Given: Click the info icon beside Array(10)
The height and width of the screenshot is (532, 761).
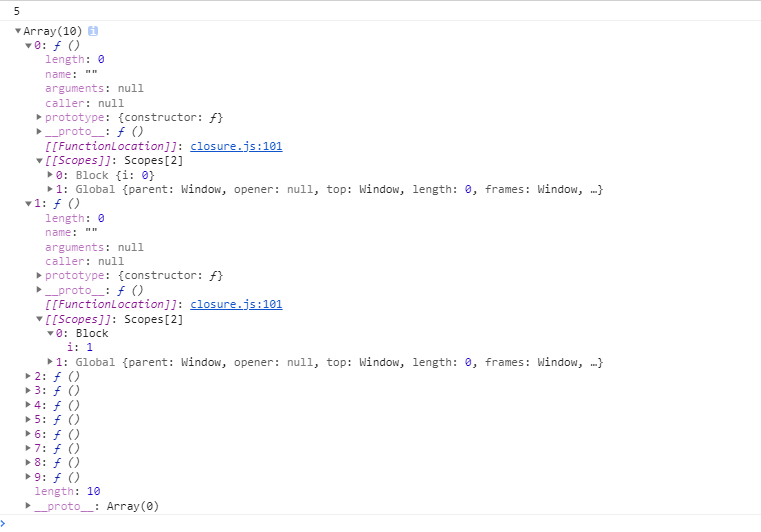Looking at the screenshot, I should tap(93, 31).
